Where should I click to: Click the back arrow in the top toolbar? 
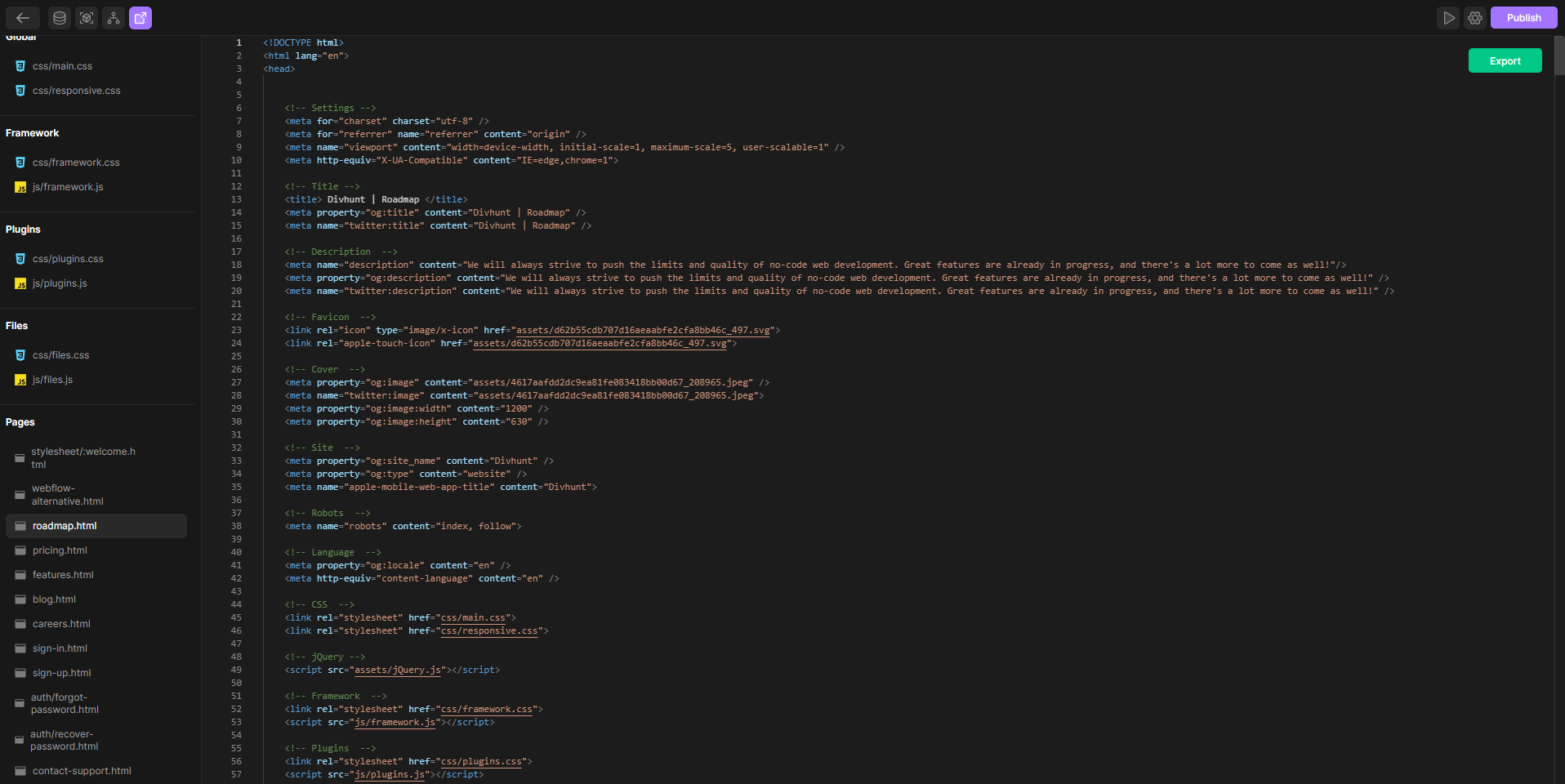(22, 17)
